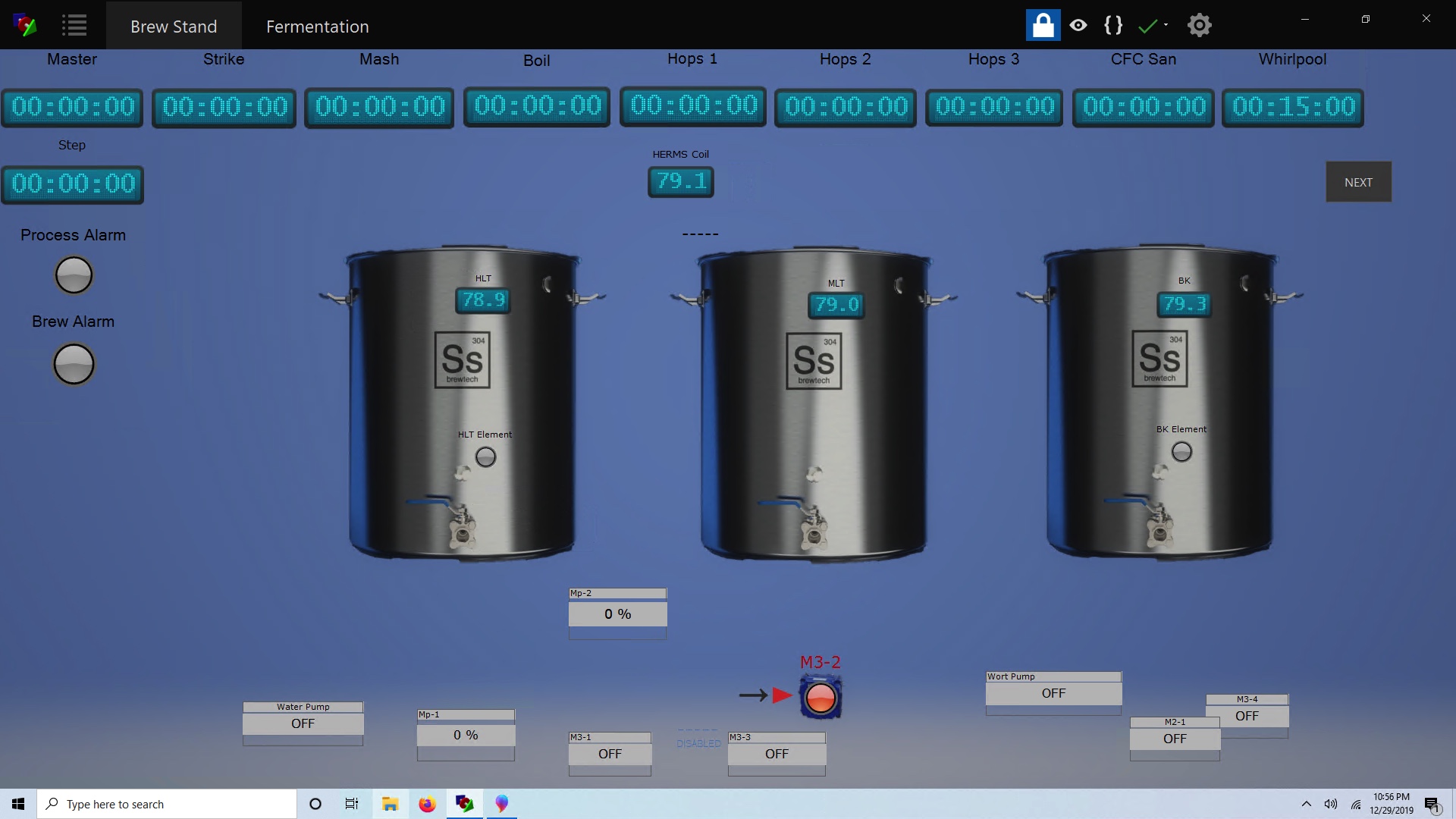Toggle the Water Pump OFF button
The height and width of the screenshot is (819, 1456).
click(x=303, y=723)
